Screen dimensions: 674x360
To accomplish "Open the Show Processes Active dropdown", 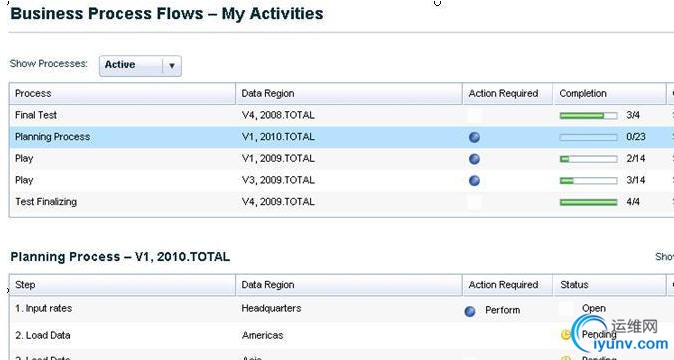I will (x=140, y=66).
